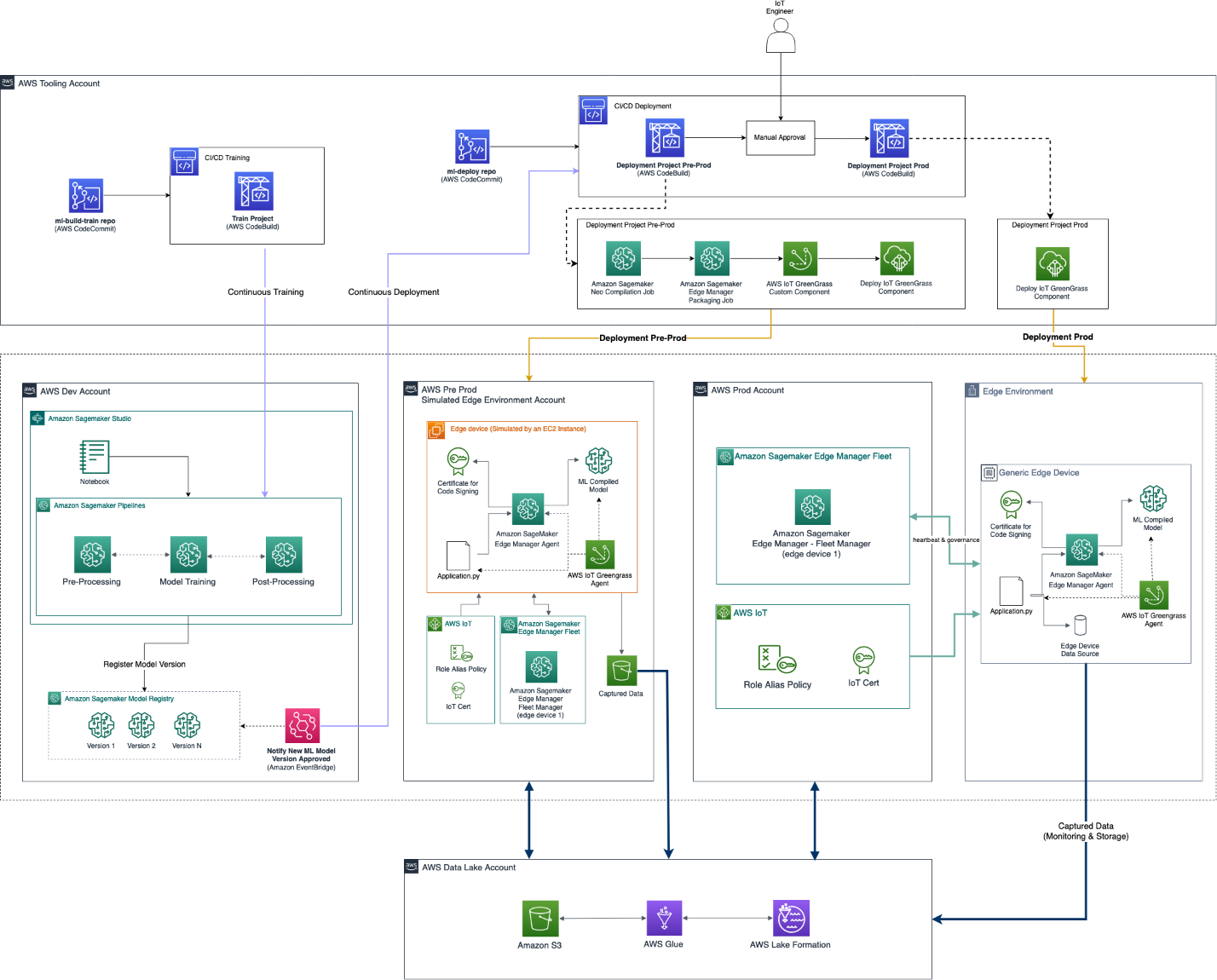Click the 'AWS Data Lake Account' title
Image resolution: width=1217 pixels, height=980 pixels.
coord(469,868)
